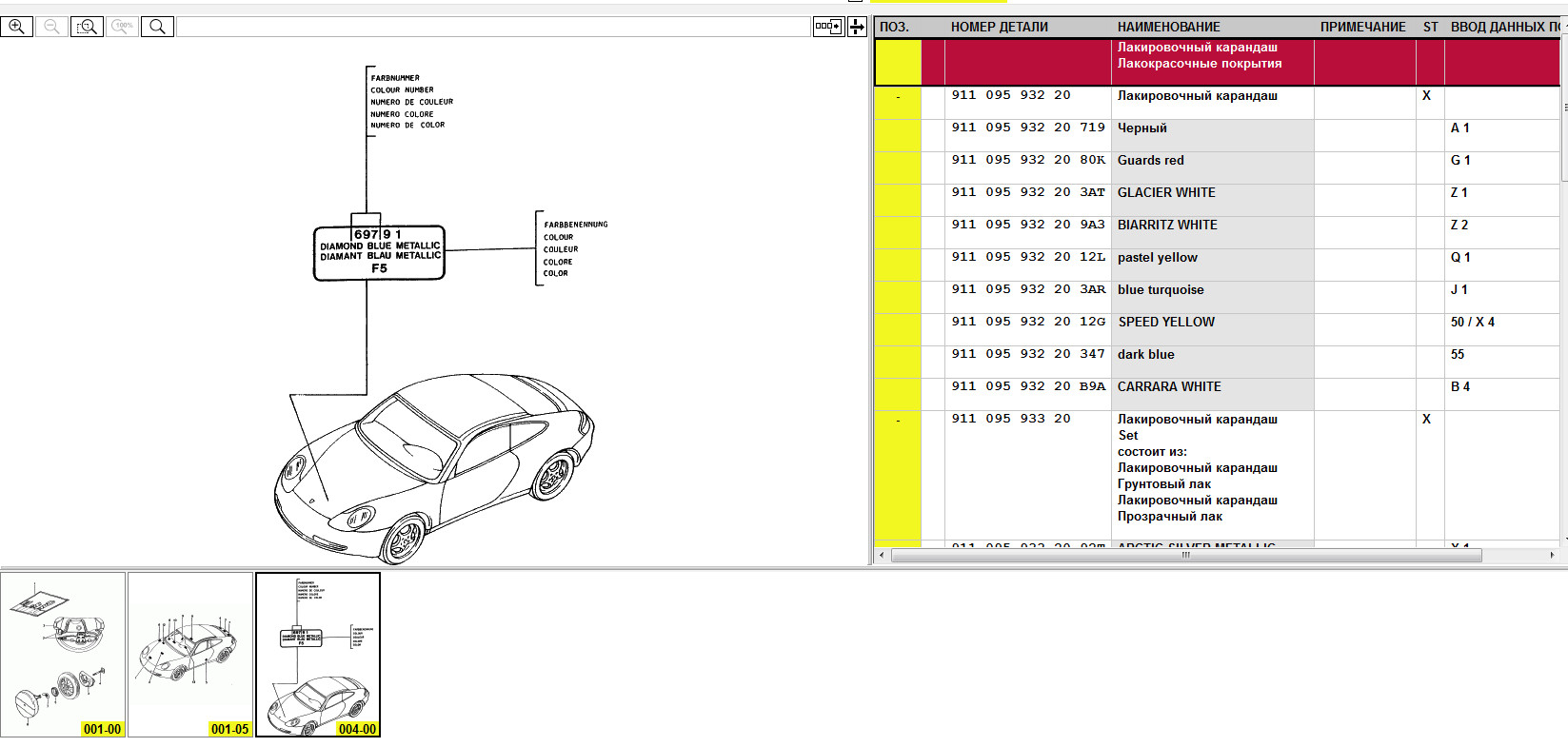This screenshot has height=747, width=1568.
Task: Click the ПРИМЕЧАНИЕ column header
Action: coord(1362,27)
